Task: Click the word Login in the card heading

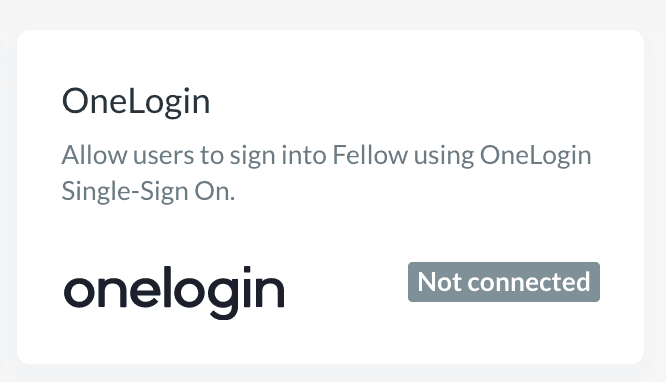Action: tap(169, 103)
